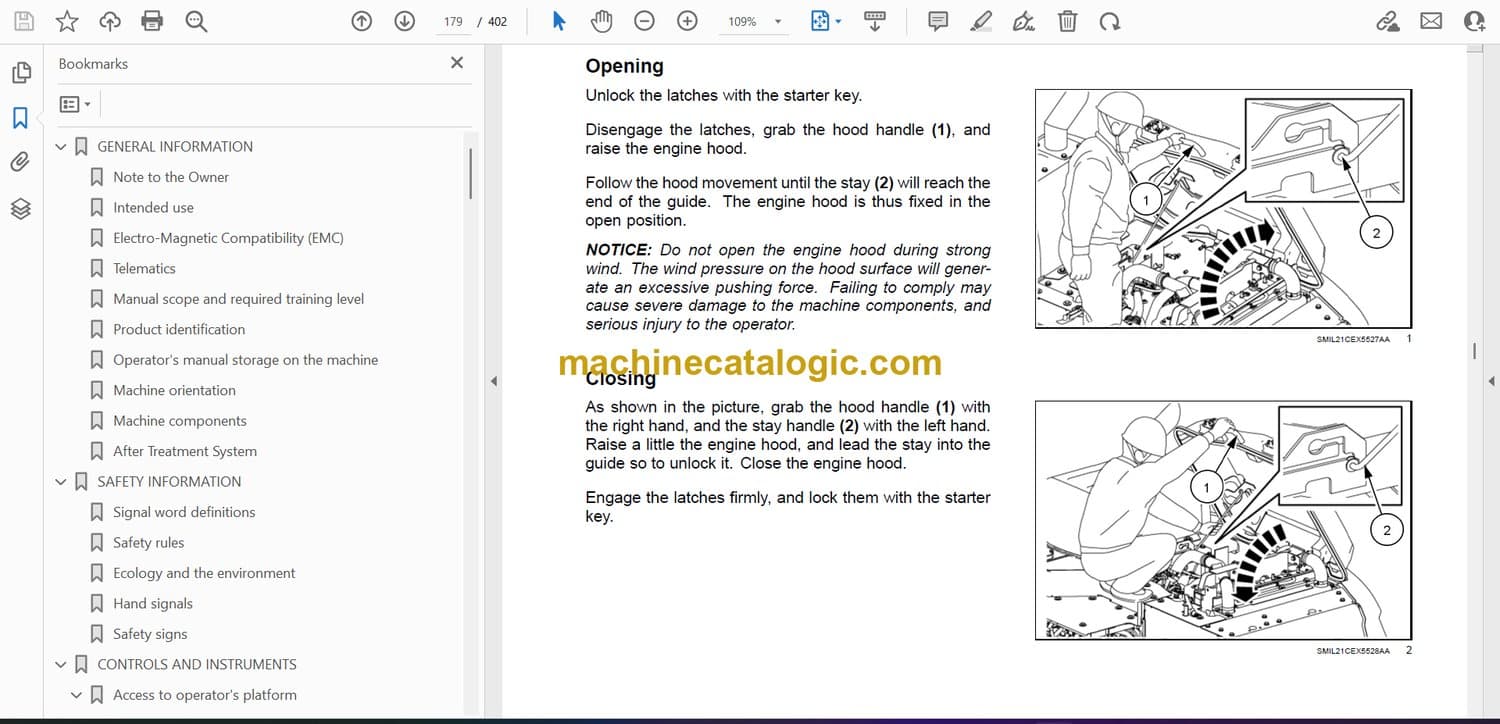Image resolution: width=1500 pixels, height=724 pixels.
Task: Open Ecology and the environment bookmark
Action: coord(204,573)
